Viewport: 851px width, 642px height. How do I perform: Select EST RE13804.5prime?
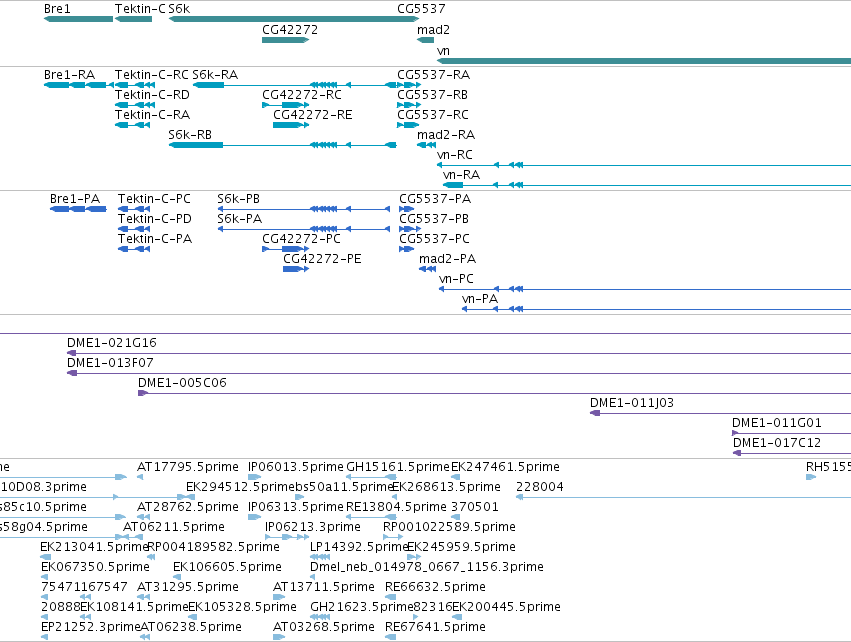(396, 507)
